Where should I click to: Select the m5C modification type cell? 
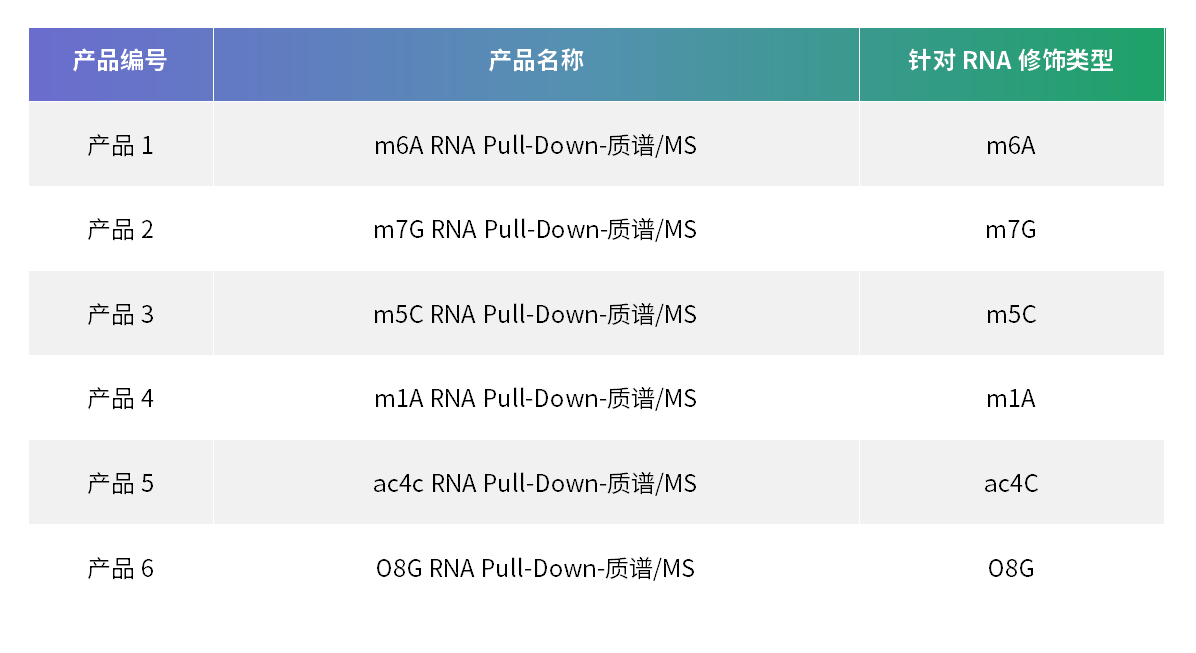[x=1010, y=315]
